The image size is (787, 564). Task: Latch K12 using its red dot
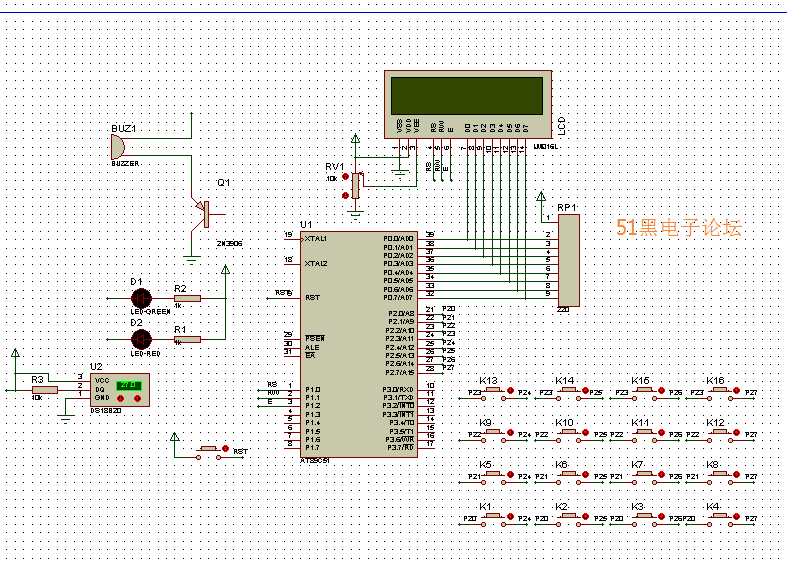point(737,433)
